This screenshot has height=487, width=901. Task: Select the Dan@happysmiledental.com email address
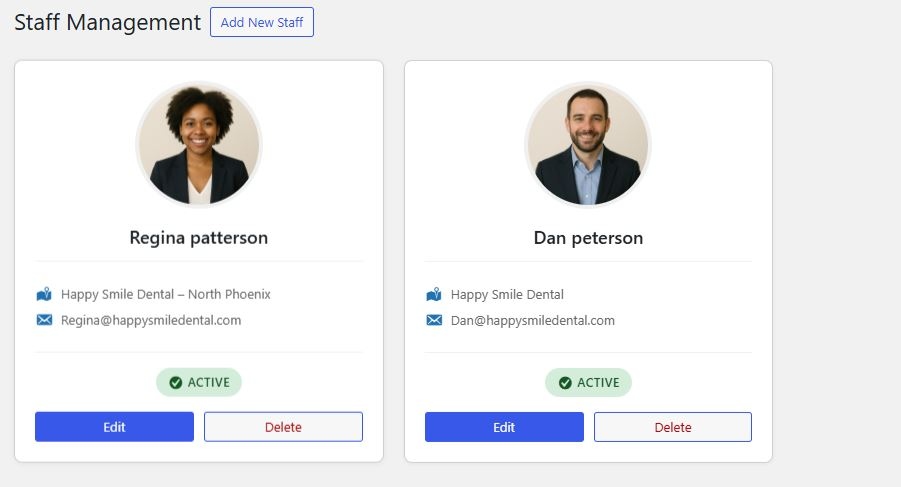click(533, 321)
